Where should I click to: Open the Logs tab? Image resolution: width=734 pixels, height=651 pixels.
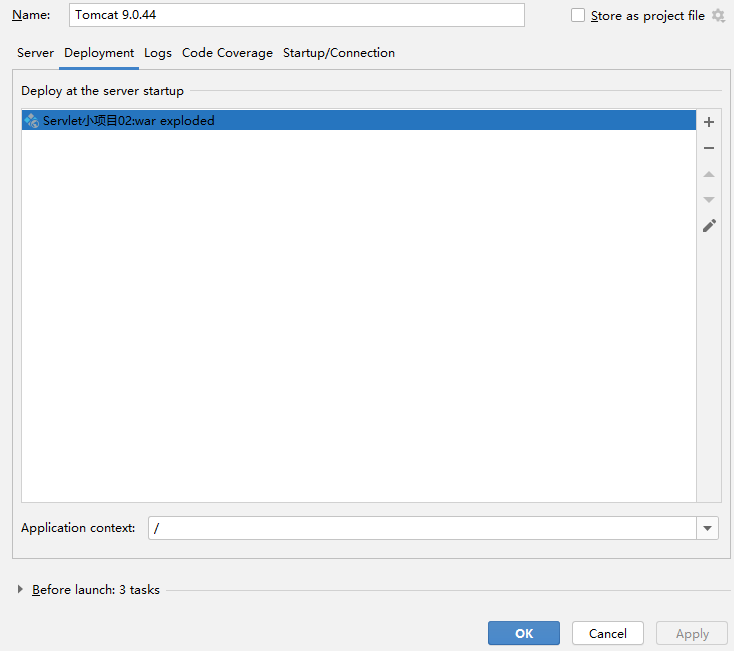158,53
